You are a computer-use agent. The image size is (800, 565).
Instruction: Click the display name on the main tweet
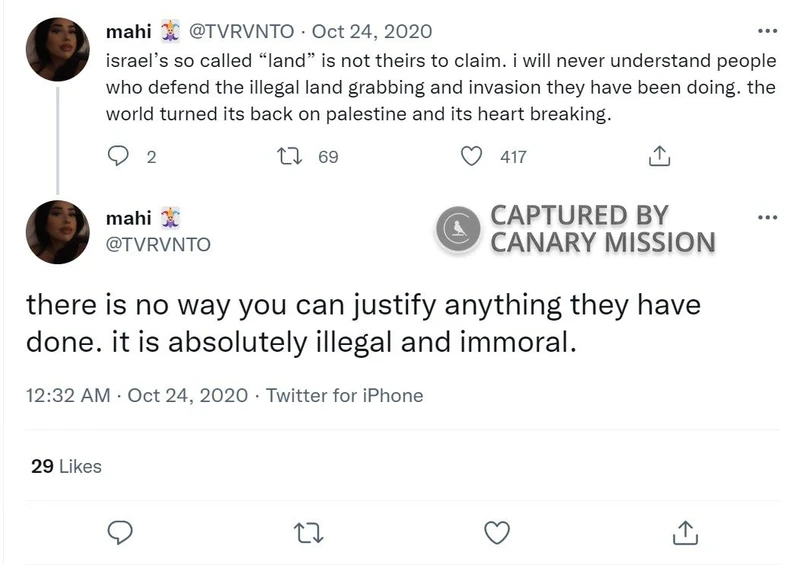pos(129,218)
